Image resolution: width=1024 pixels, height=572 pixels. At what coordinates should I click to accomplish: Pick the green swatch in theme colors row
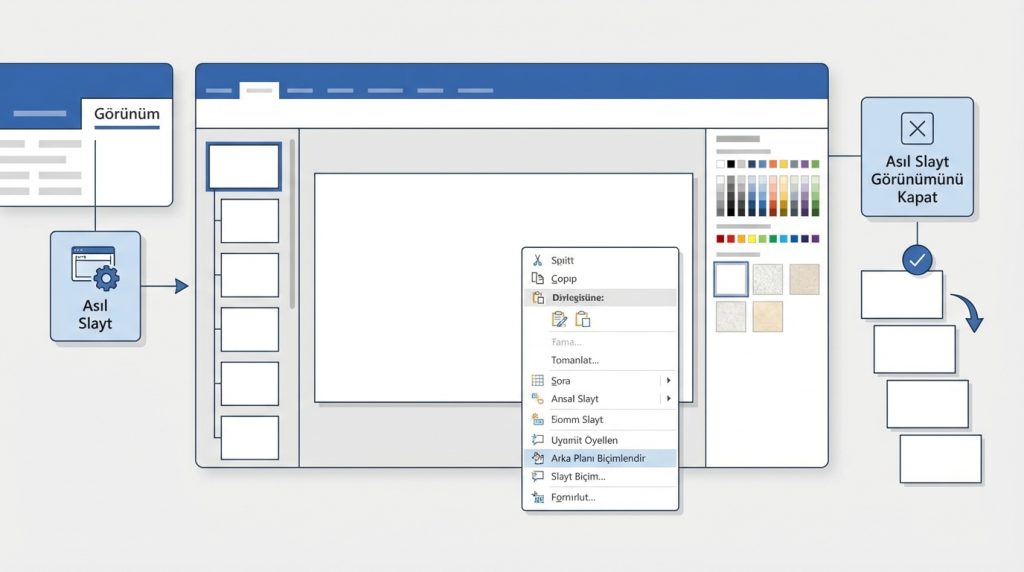pos(815,164)
